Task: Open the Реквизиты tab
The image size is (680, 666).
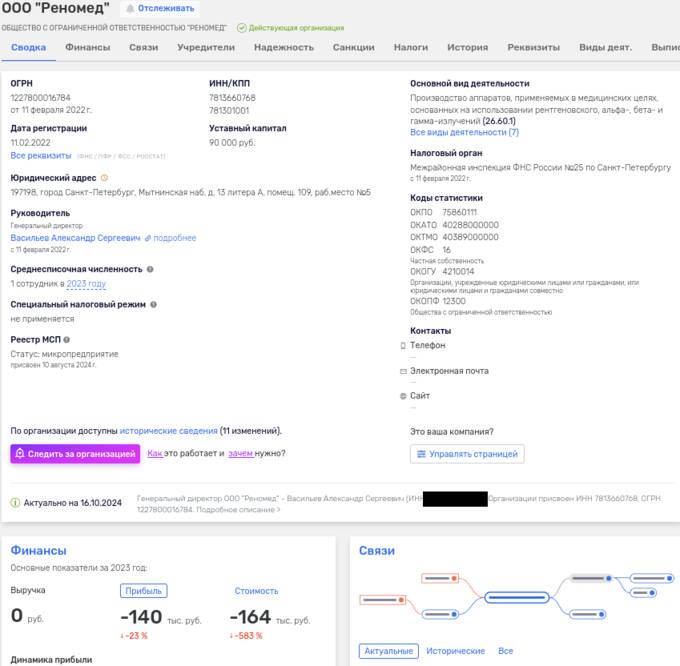Action: click(533, 47)
